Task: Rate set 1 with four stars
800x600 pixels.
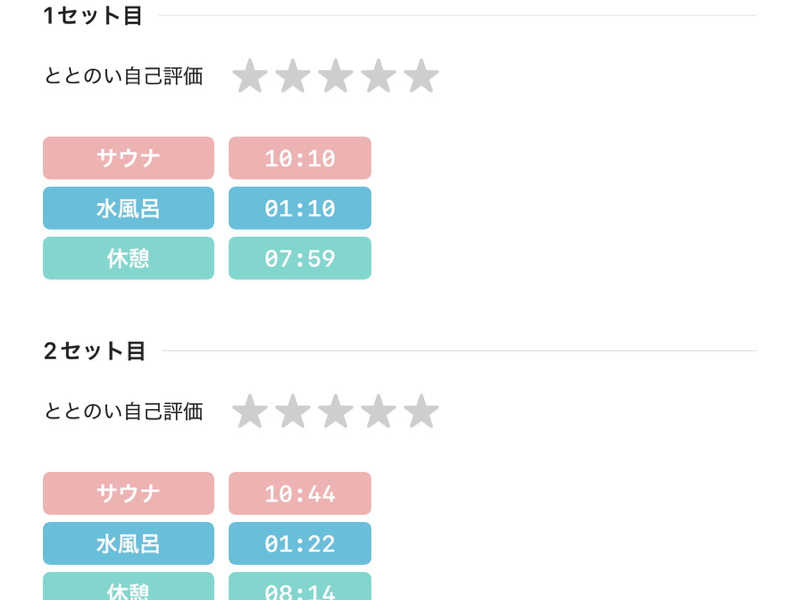Action: (x=378, y=76)
